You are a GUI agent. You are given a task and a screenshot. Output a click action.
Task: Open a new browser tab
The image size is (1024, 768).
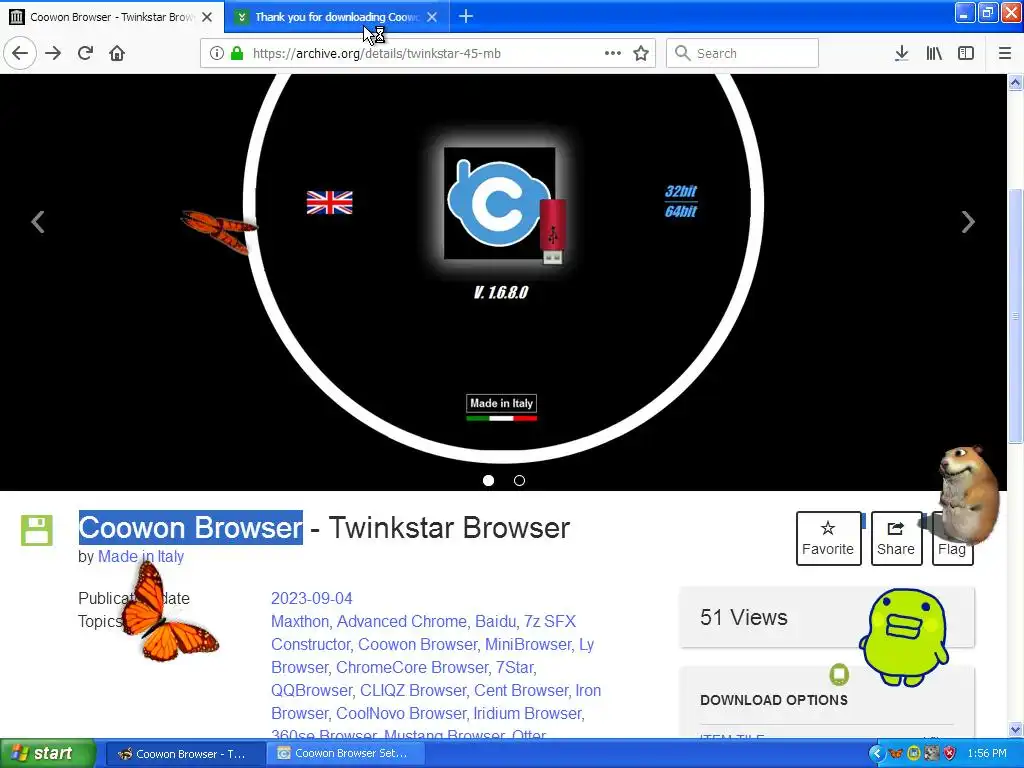pos(466,16)
